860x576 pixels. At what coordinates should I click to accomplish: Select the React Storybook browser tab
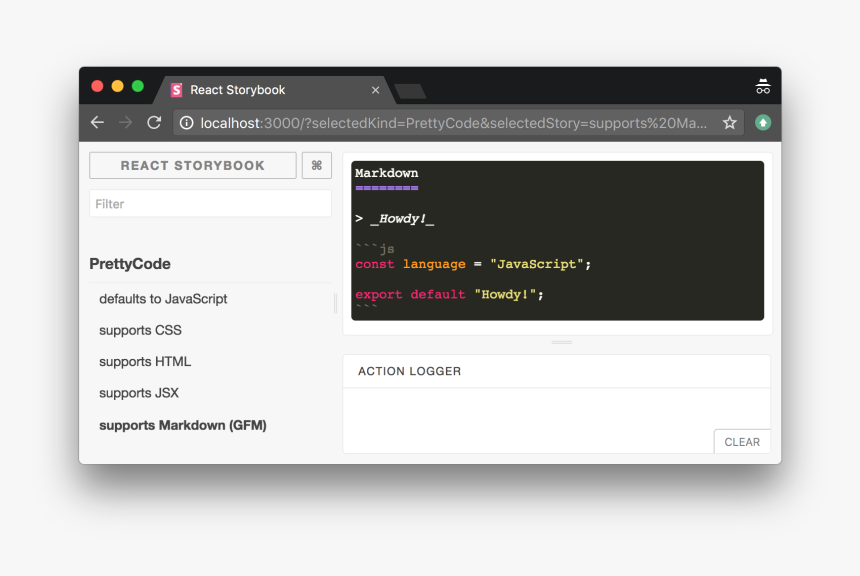tap(274, 90)
